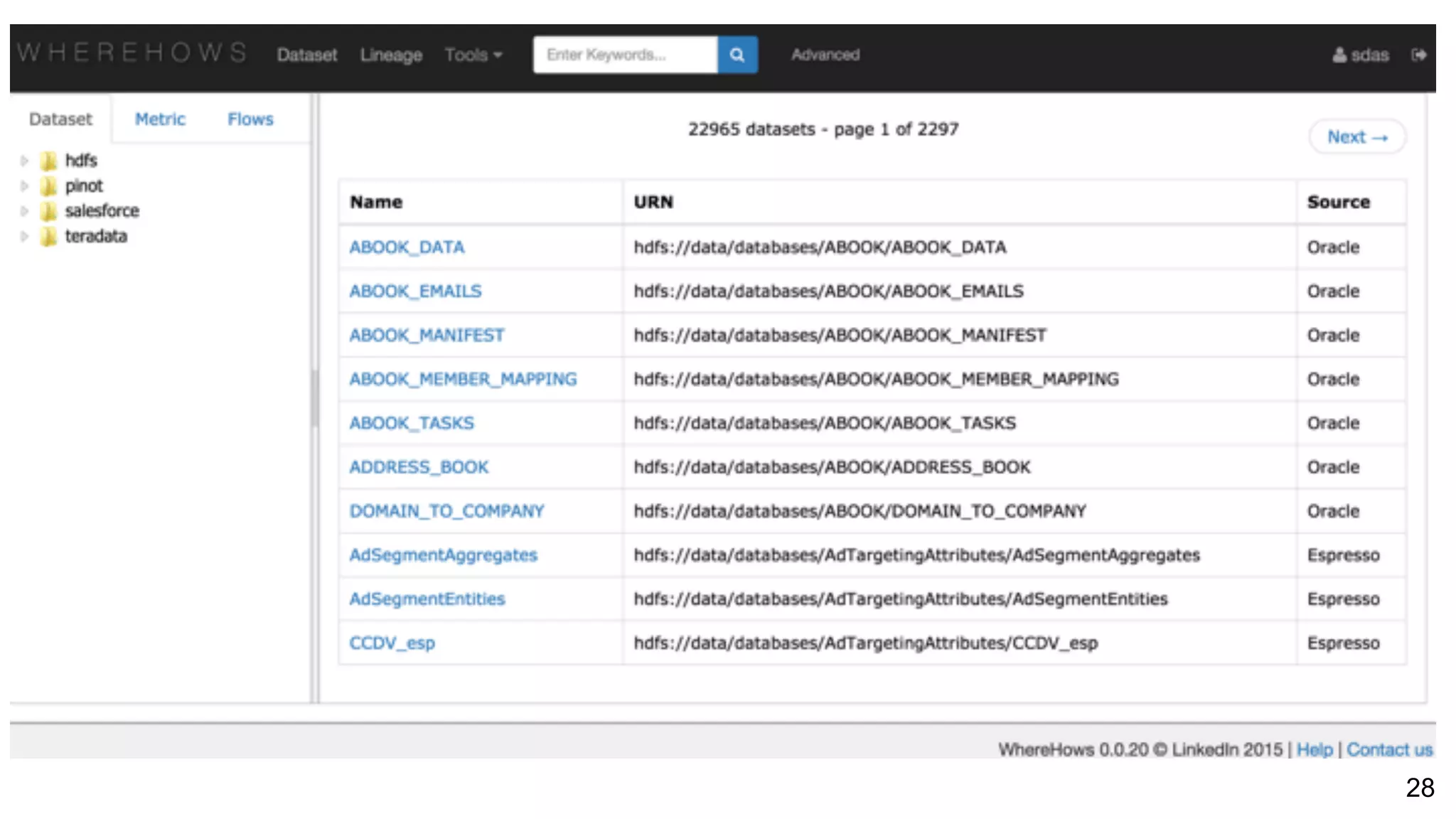The height and width of the screenshot is (819, 1456).
Task: Click the teradata folder icon
Action: click(x=49, y=237)
